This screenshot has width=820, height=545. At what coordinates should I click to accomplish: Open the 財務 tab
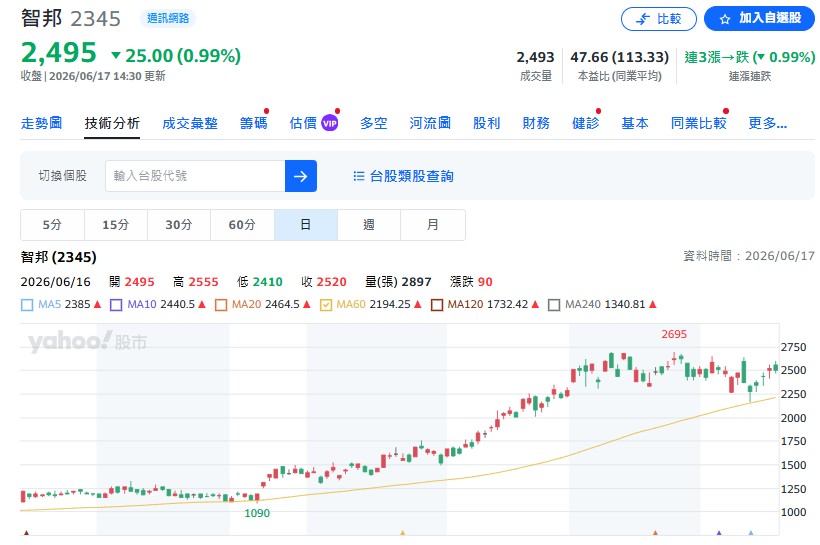click(536, 123)
